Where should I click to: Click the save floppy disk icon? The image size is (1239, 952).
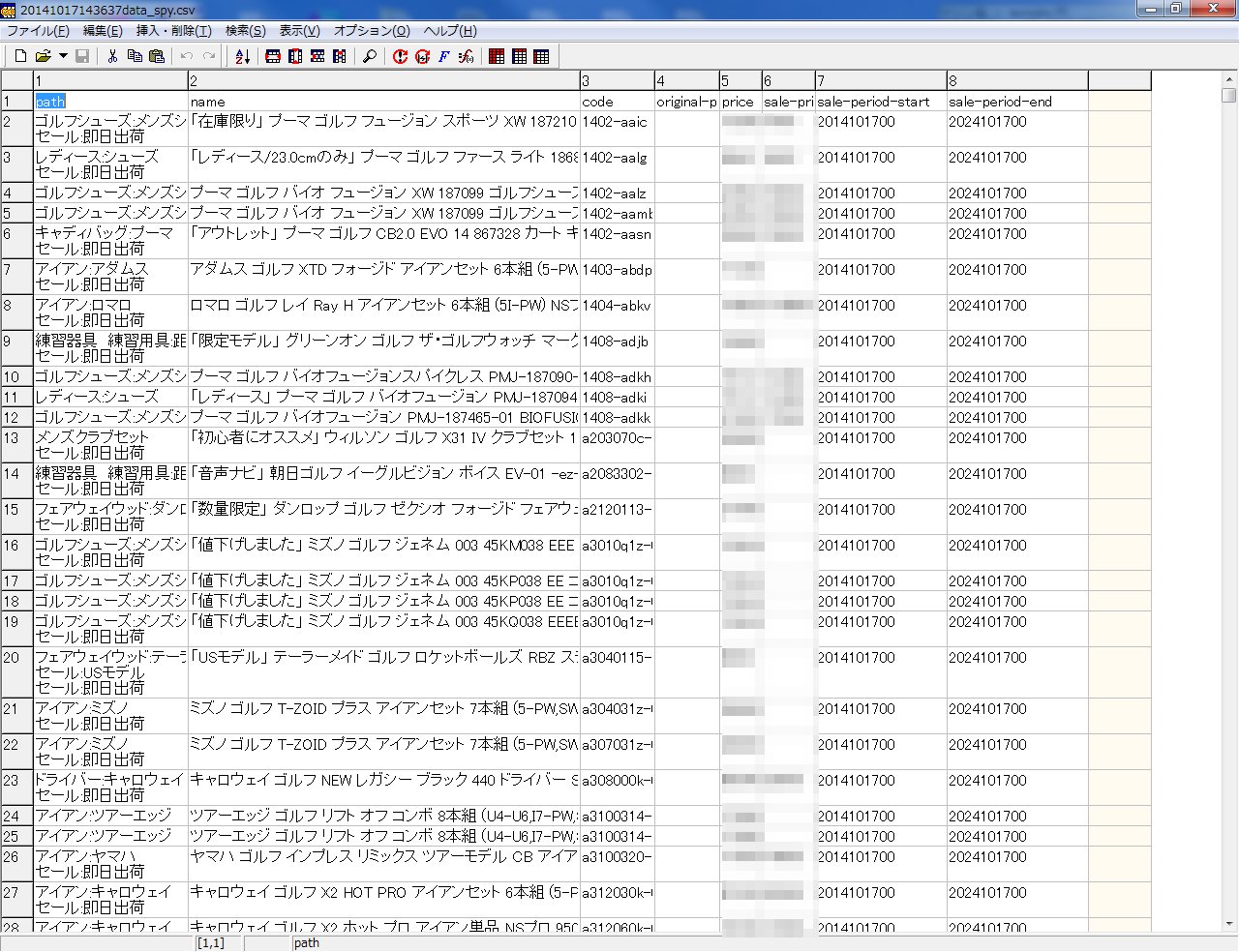pyautogui.click(x=82, y=57)
